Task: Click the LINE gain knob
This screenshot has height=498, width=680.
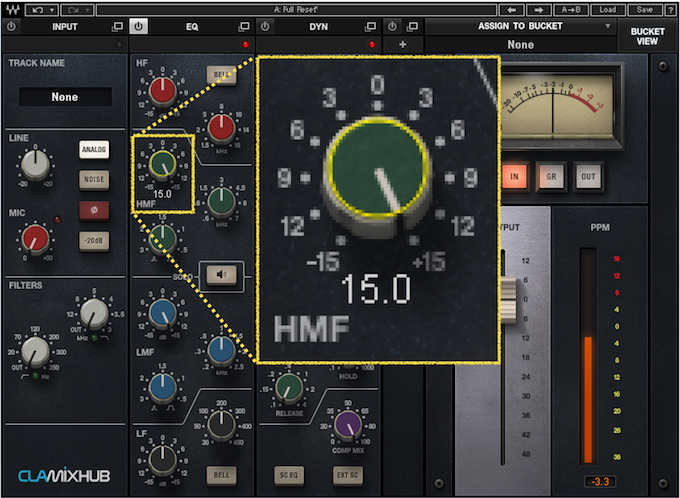Action: pyautogui.click(x=36, y=164)
